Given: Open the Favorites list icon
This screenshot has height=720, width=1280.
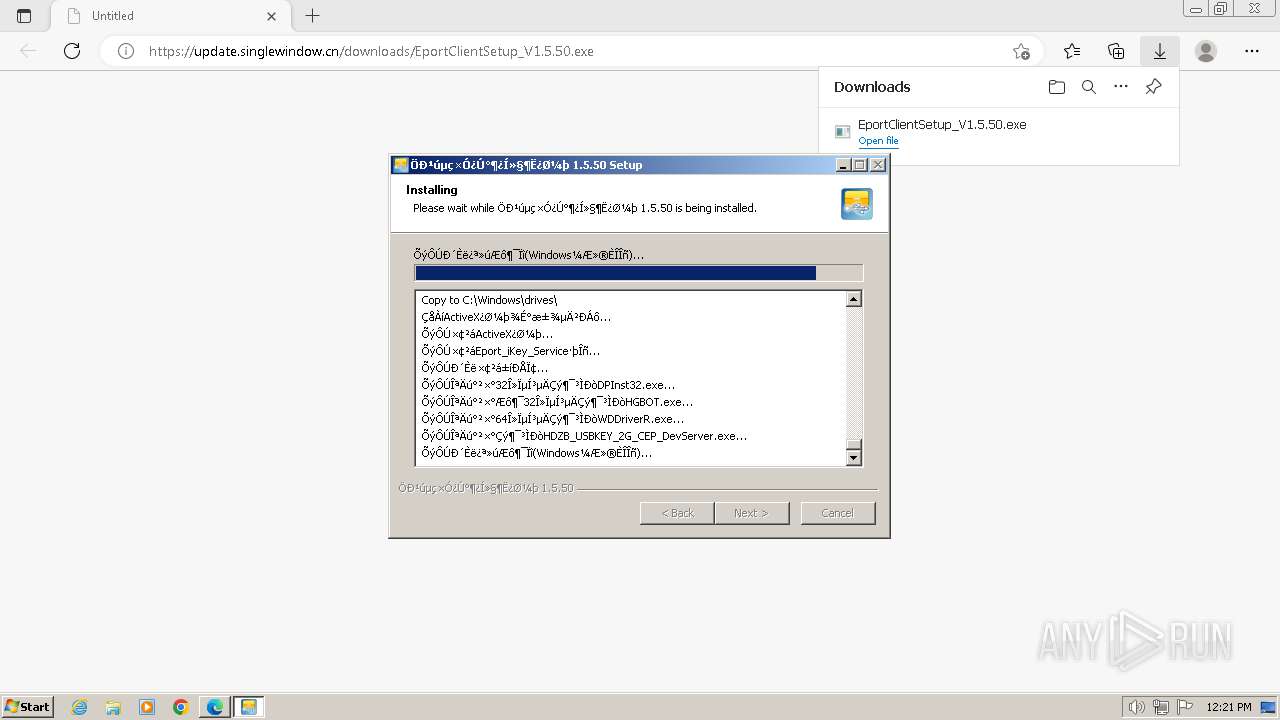Looking at the screenshot, I should (1072, 51).
